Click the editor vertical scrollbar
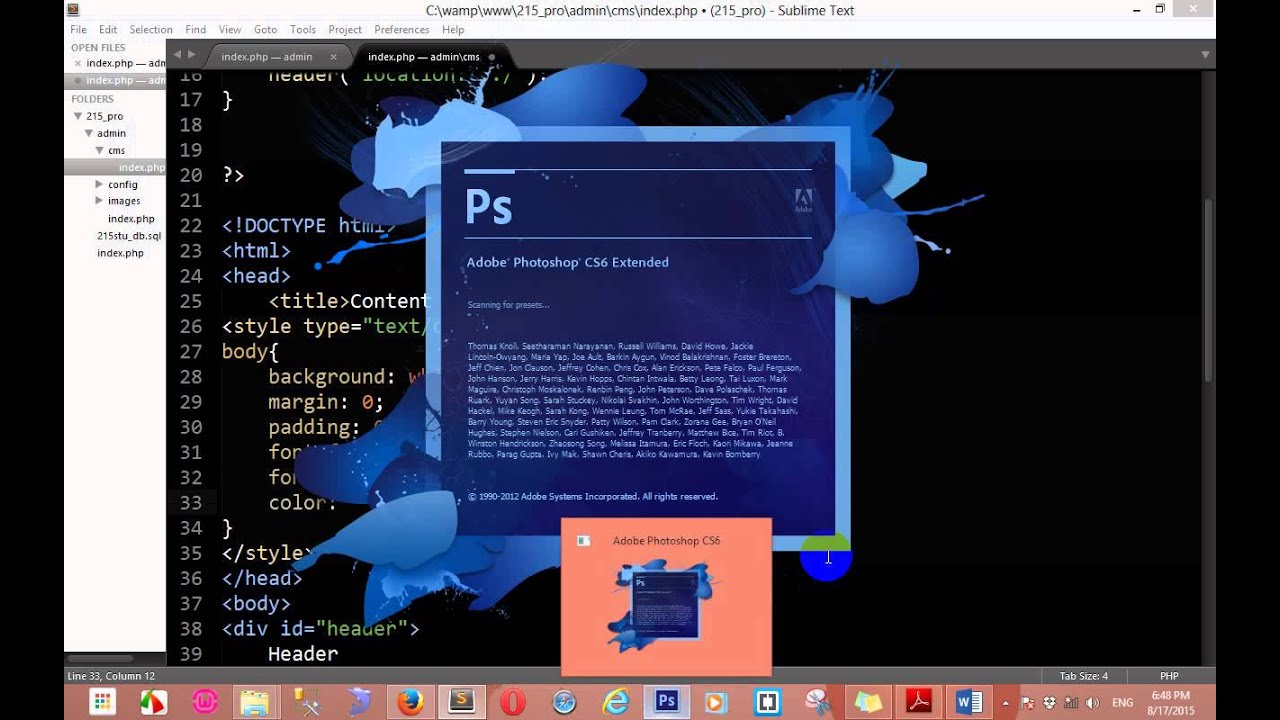Image resolution: width=1280 pixels, height=720 pixels. pos(1208,290)
